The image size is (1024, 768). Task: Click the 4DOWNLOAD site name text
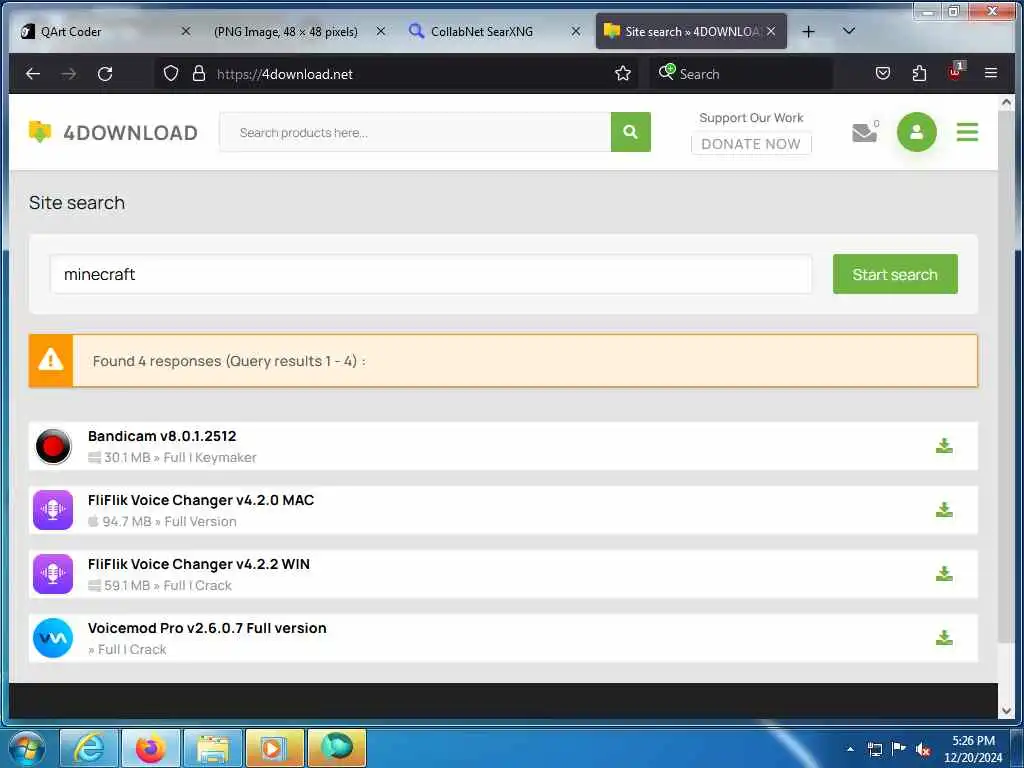[x=131, y=133]
